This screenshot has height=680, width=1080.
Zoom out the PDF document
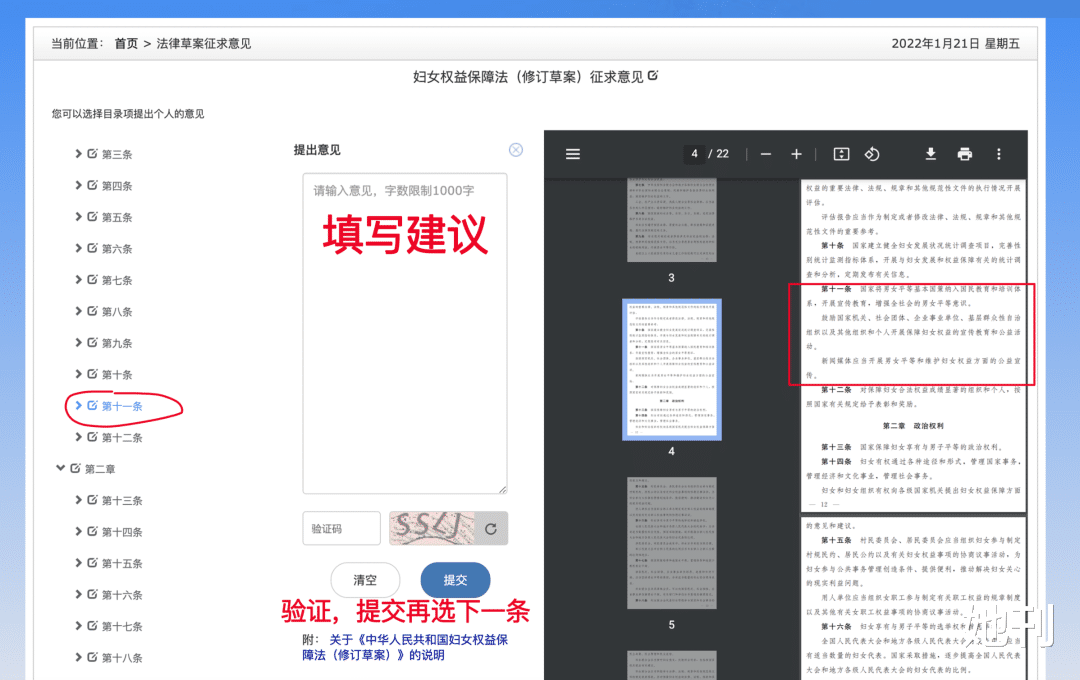[765, 154]
